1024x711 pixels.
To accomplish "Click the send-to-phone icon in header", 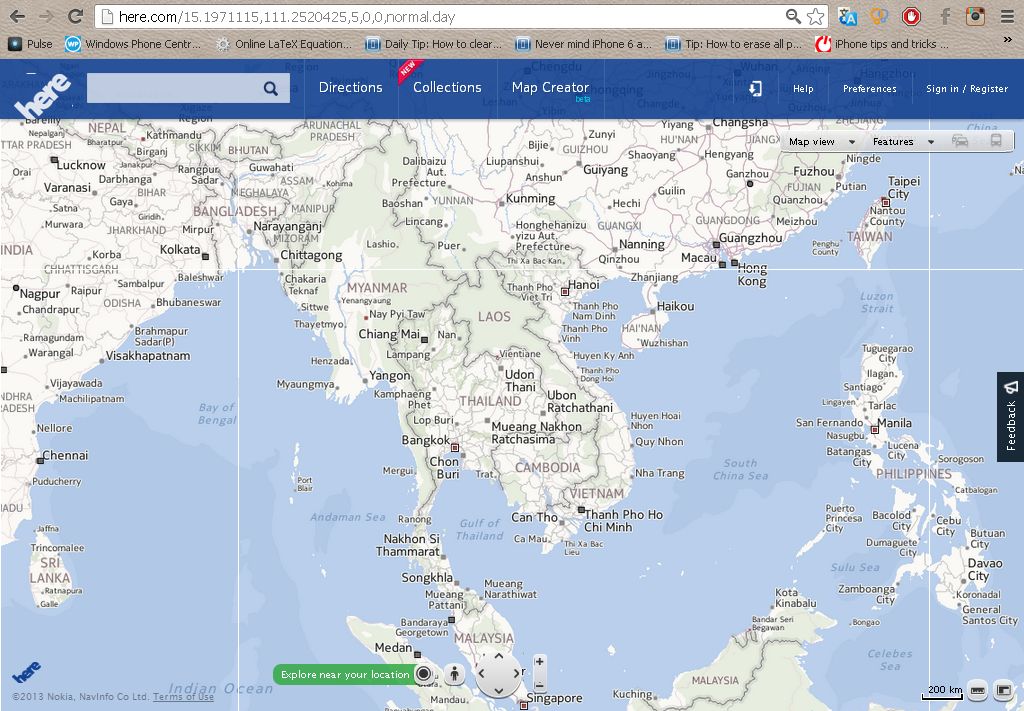I will pos(756,89).
